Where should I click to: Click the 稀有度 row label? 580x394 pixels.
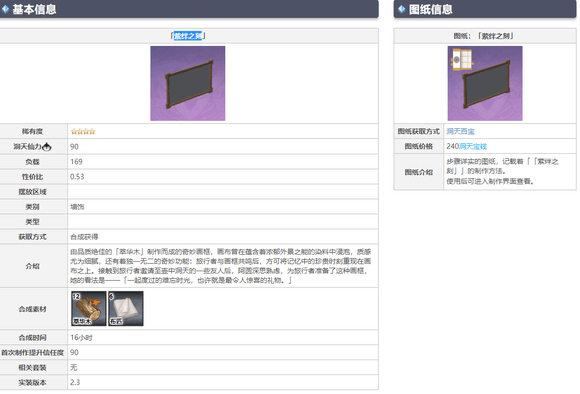coord(33,131)
